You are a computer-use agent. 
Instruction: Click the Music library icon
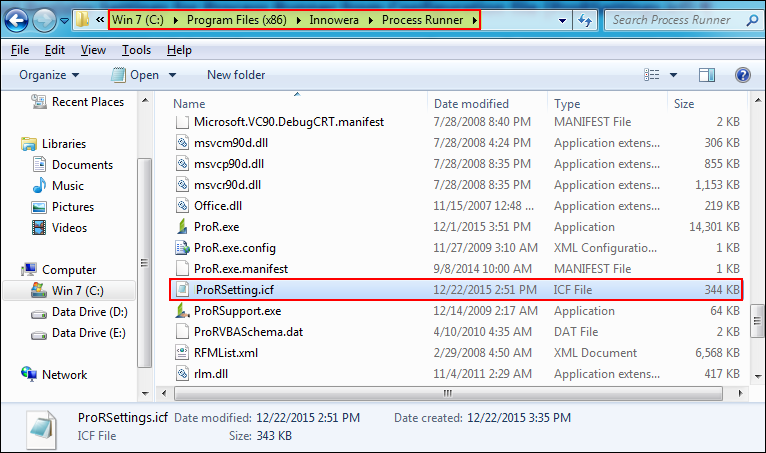(x=40, y=186)
